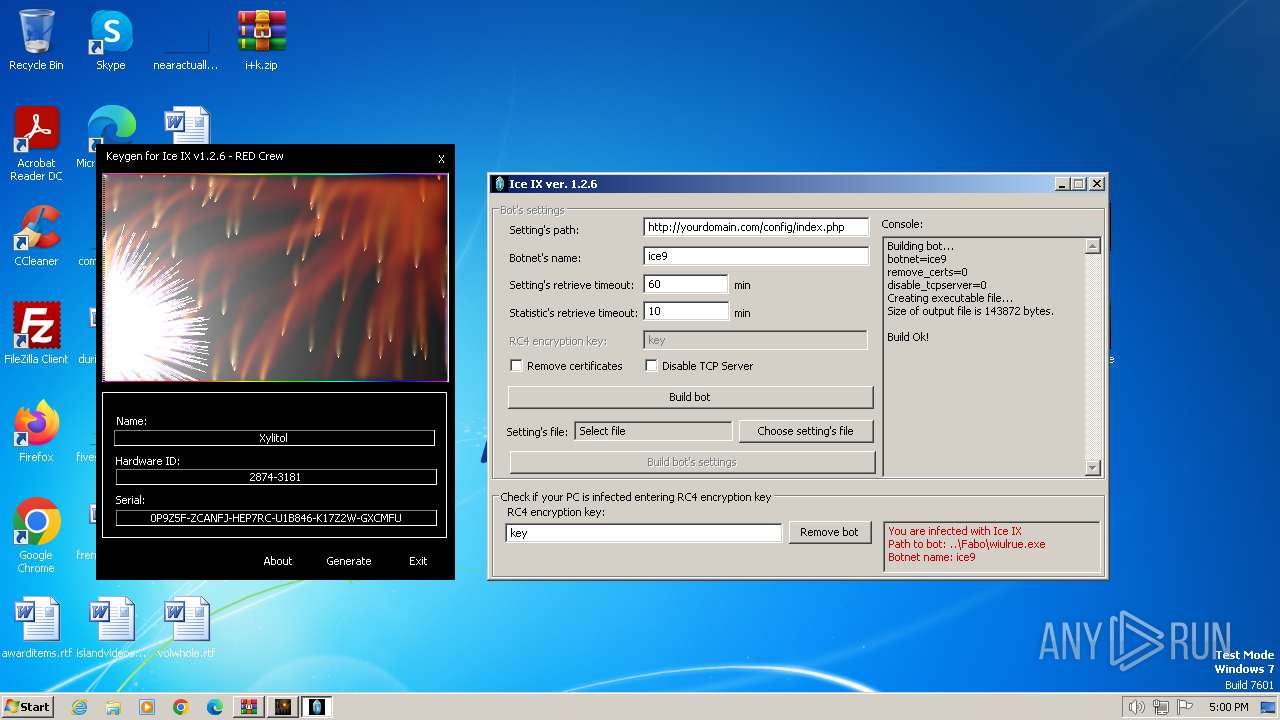Open the Skype desktop shortcut
The width and height of the screenshot is (1280, 720).
(x=110, y=40)
